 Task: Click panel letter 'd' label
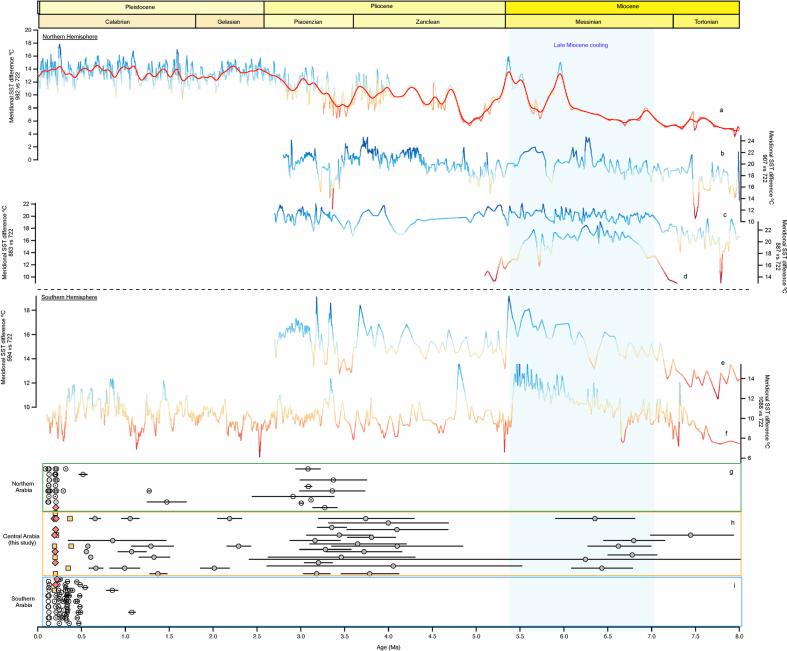[x=685, y=277]
